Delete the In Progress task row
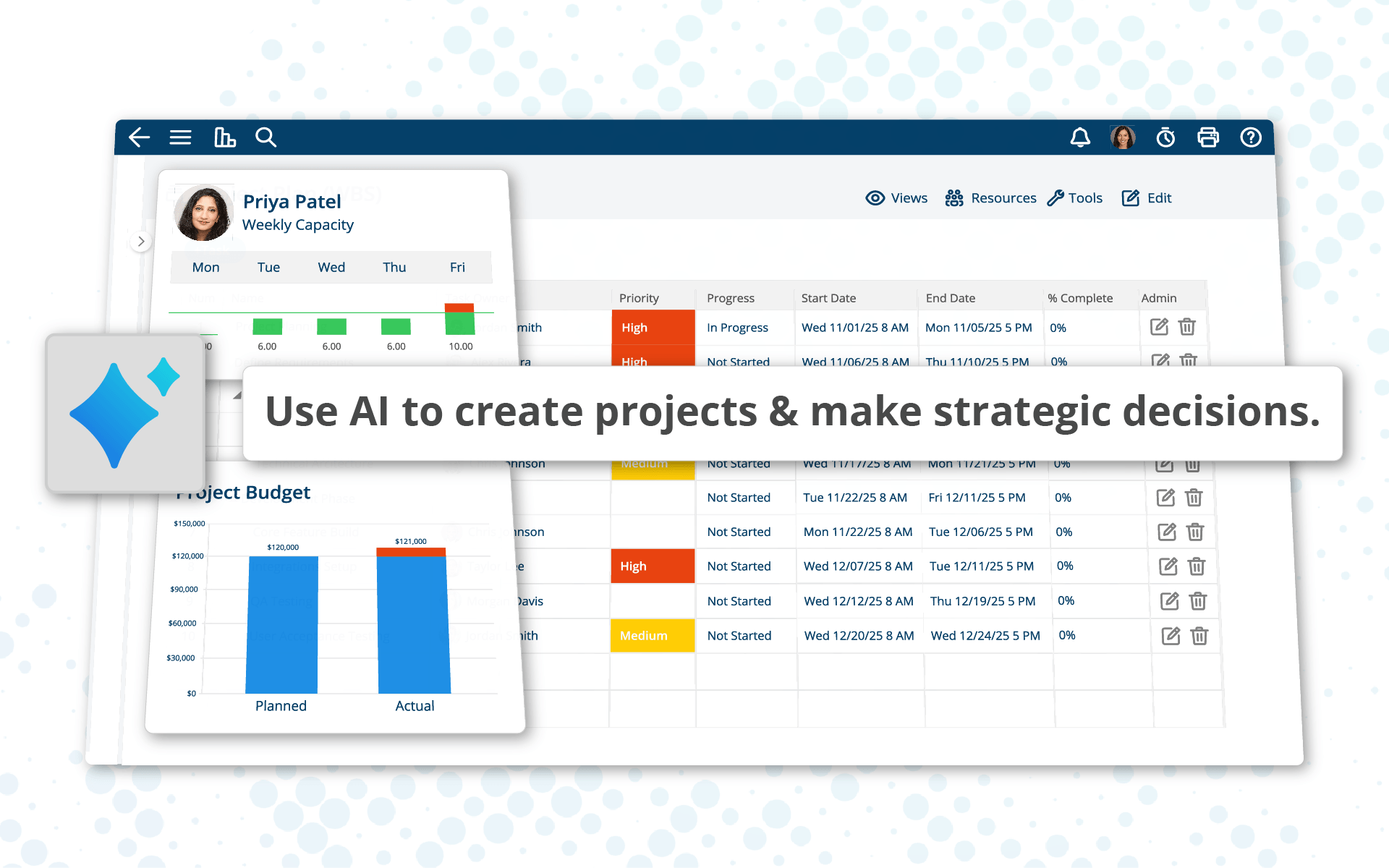Screen dimensions: 1389x868 click(x=1187, y=327)
